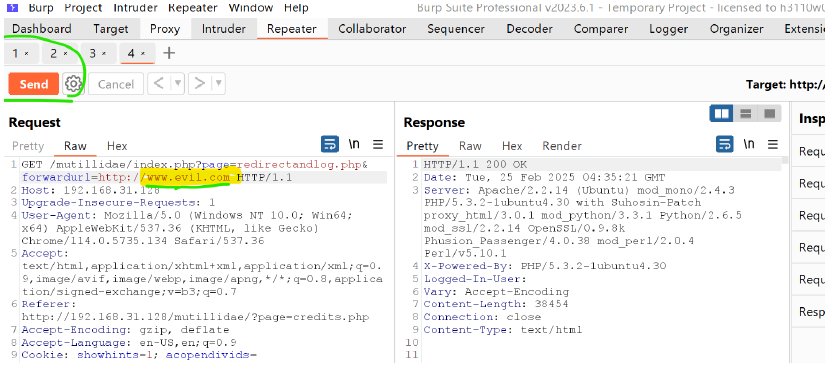The height and width of the screenshot is (367, 829).
Task: Switch to the Organizer tab
Action: click(736, 29)
